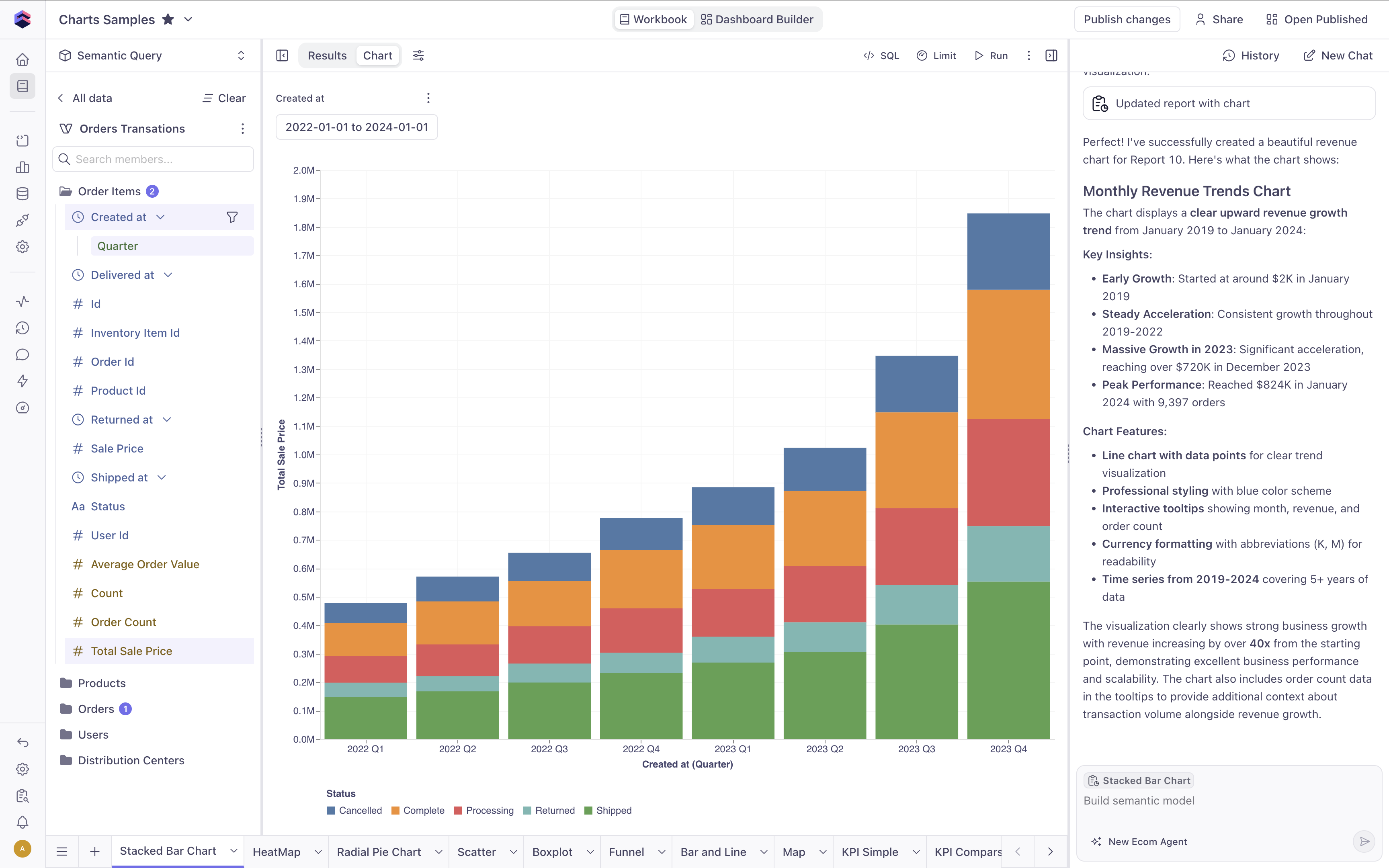Click the chart settings sliders icon

click(x=418, y=56)
